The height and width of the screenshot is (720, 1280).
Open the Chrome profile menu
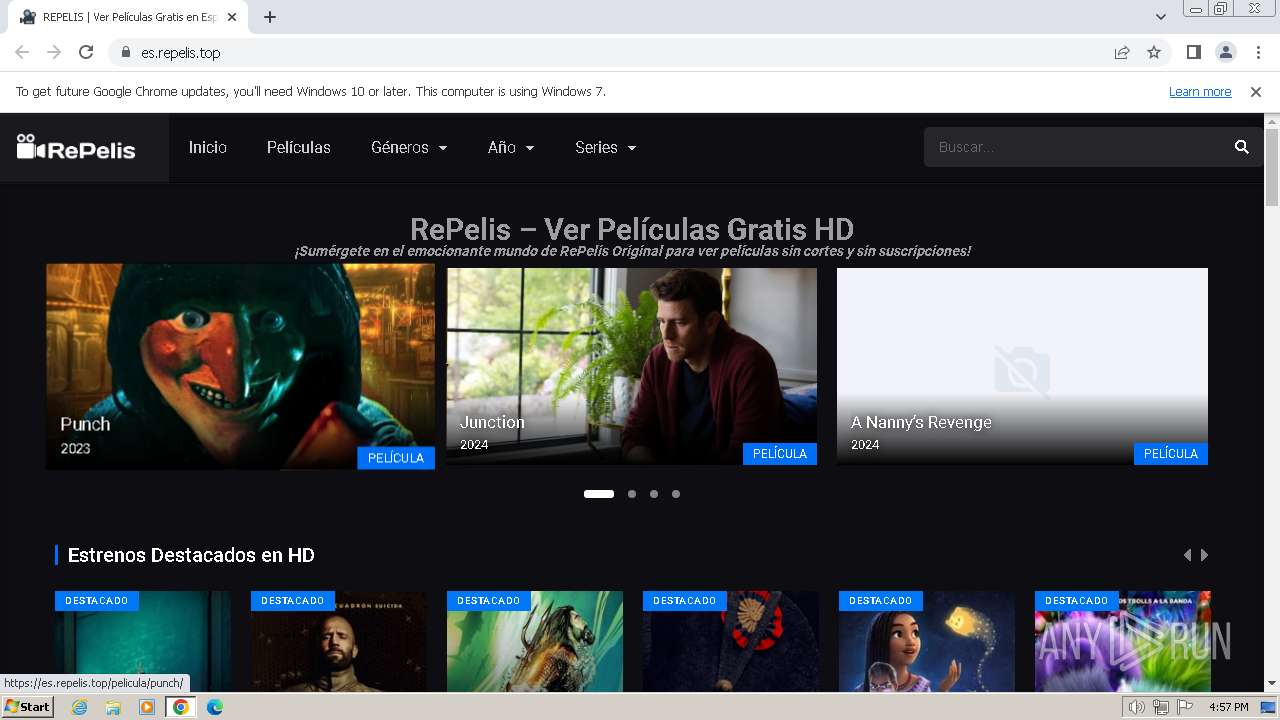(x=1225, y=53)
